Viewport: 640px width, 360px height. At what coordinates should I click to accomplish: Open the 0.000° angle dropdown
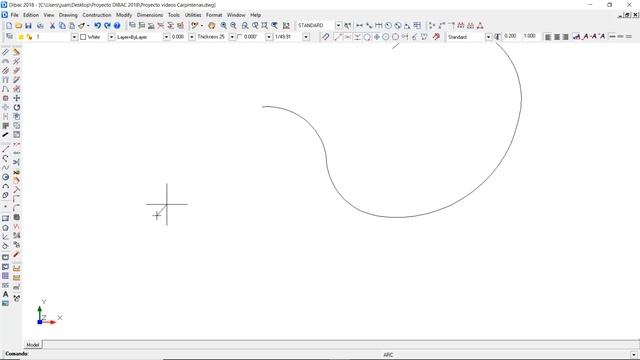click(x=269, y=37)
